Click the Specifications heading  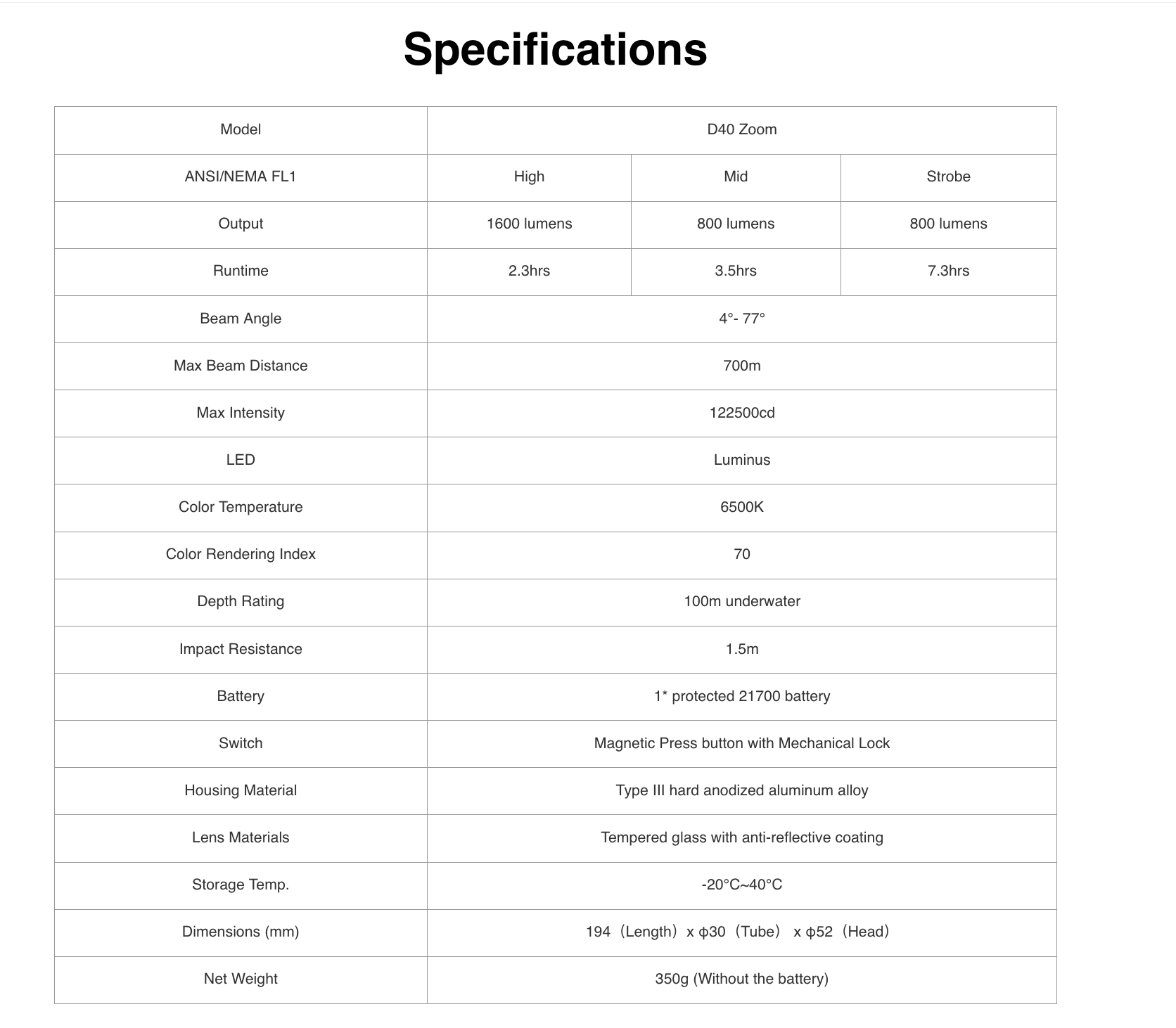(555, 49)
